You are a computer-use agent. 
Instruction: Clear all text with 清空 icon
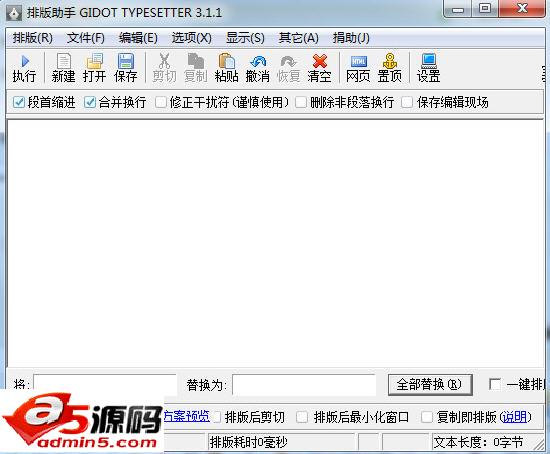pos(320,68)
